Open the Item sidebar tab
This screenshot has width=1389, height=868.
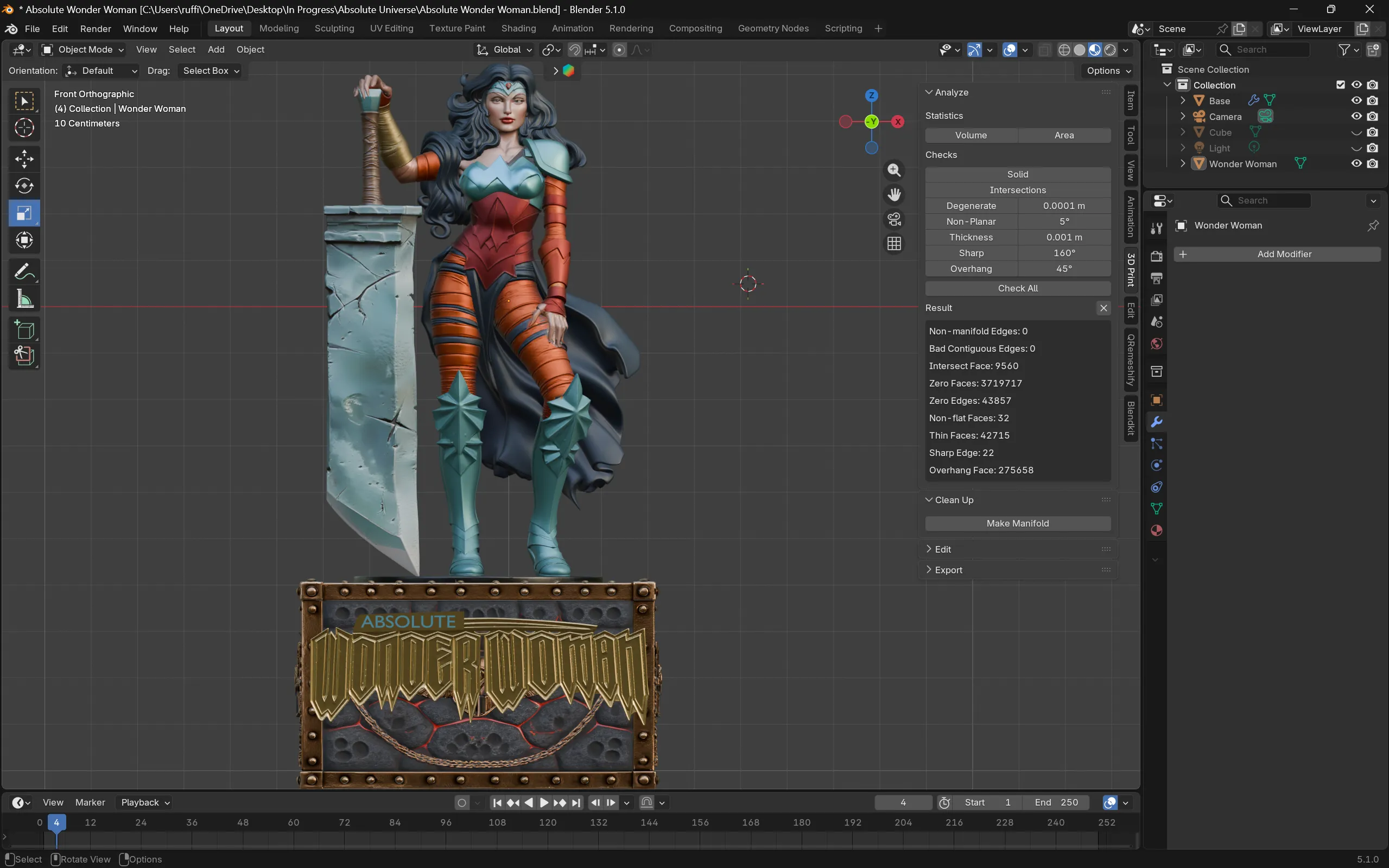pyautogui.click(x=1130, y=100)
